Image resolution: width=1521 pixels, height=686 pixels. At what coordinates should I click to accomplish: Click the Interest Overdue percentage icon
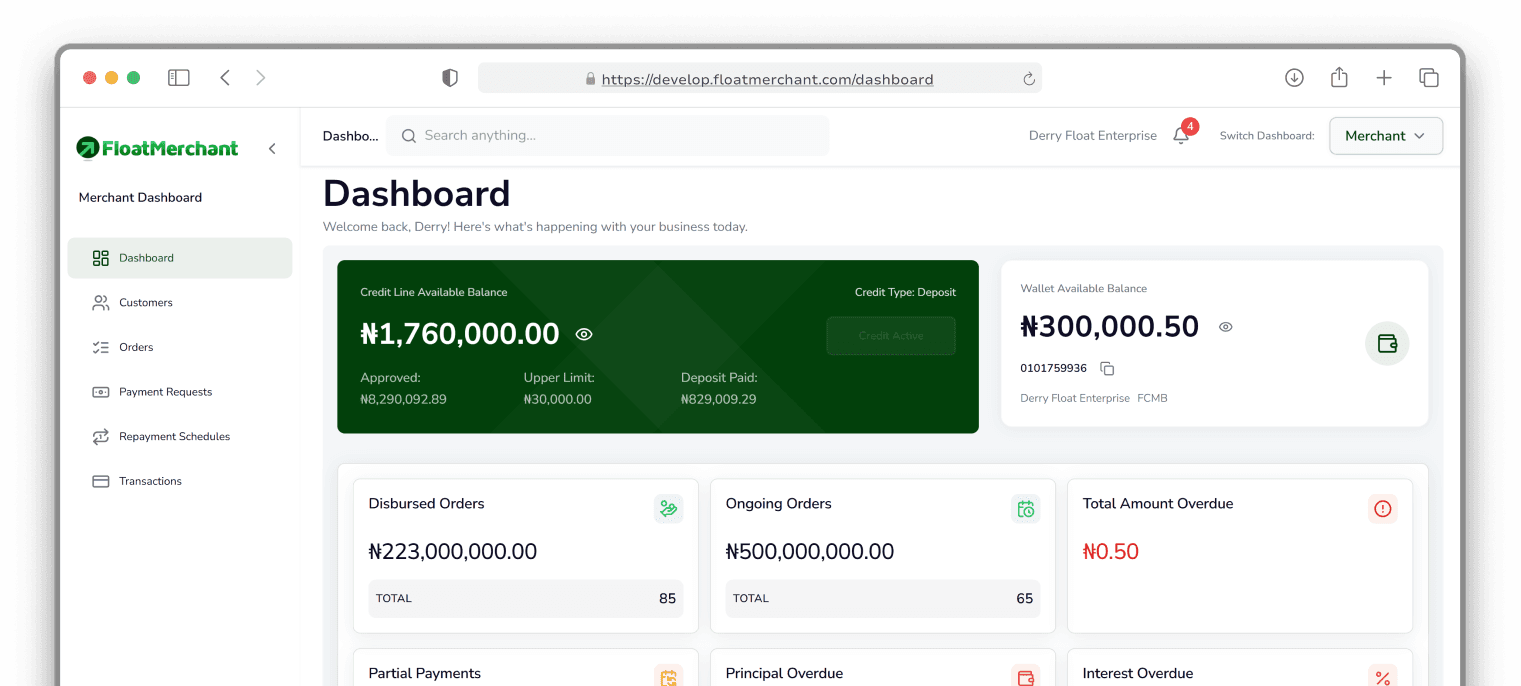pos(1382,677)
